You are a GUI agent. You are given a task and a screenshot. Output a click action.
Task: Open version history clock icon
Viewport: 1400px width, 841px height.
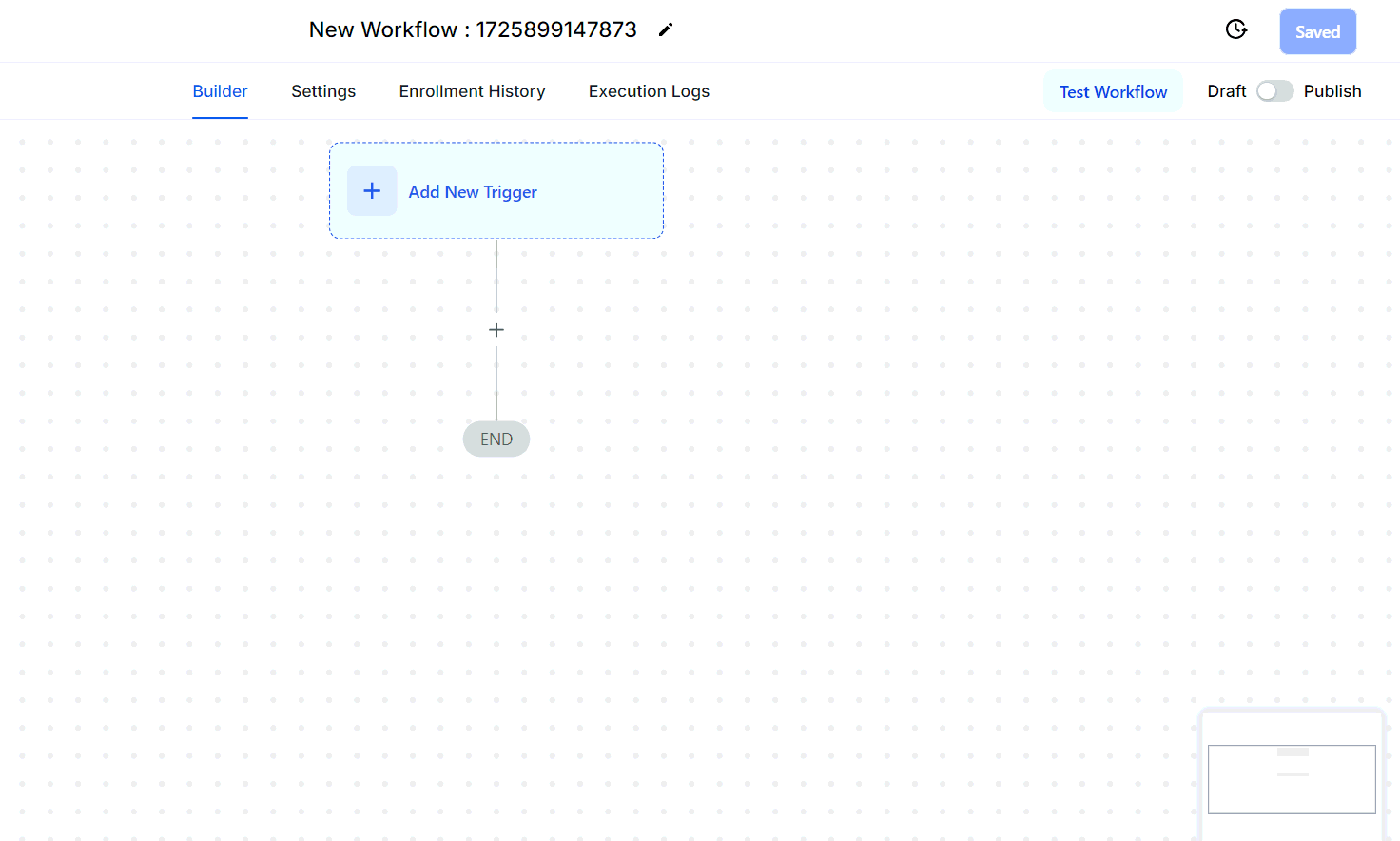[1236, 29]
